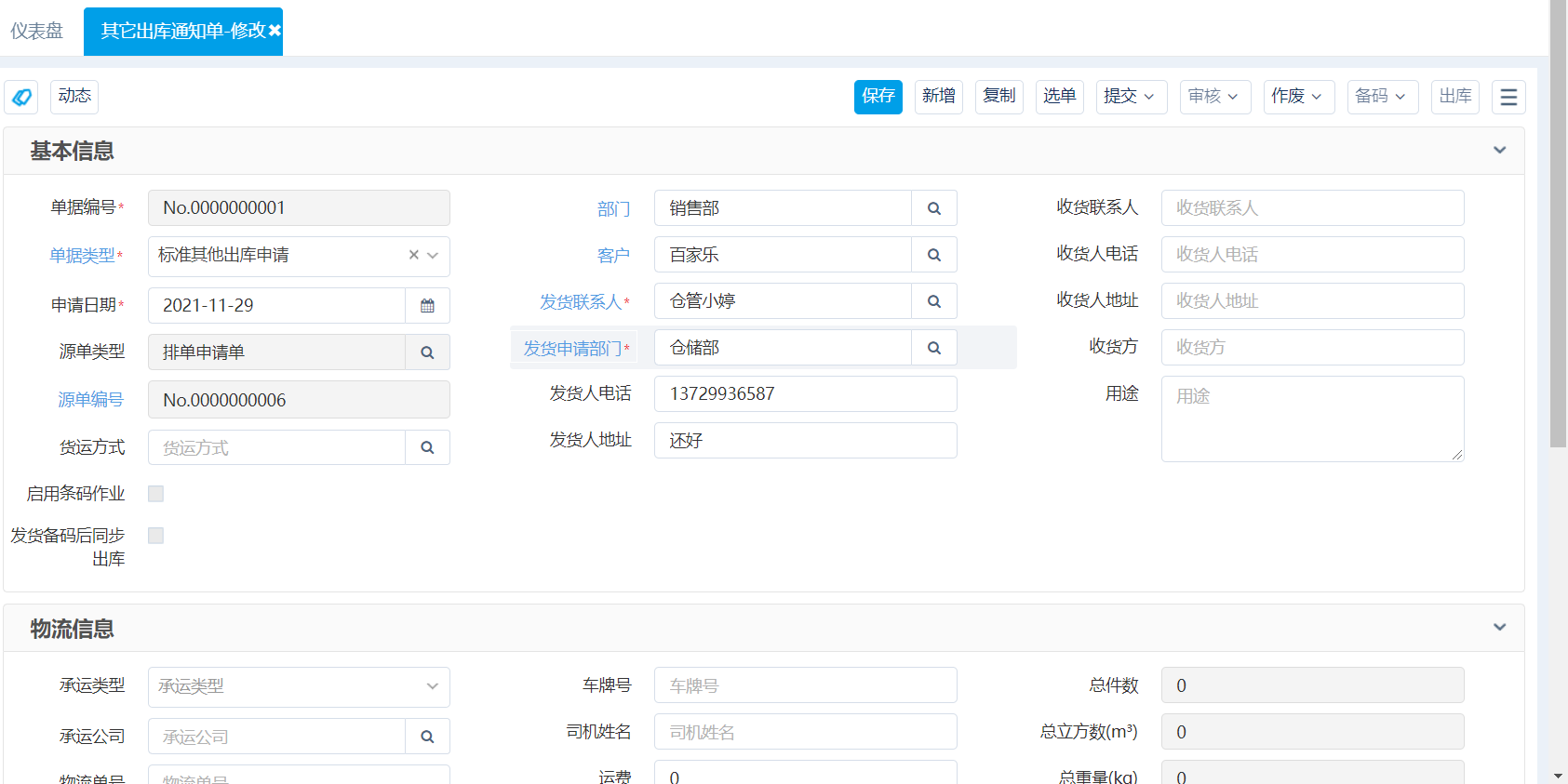Focus the 用途 text area

point(1313,419)
